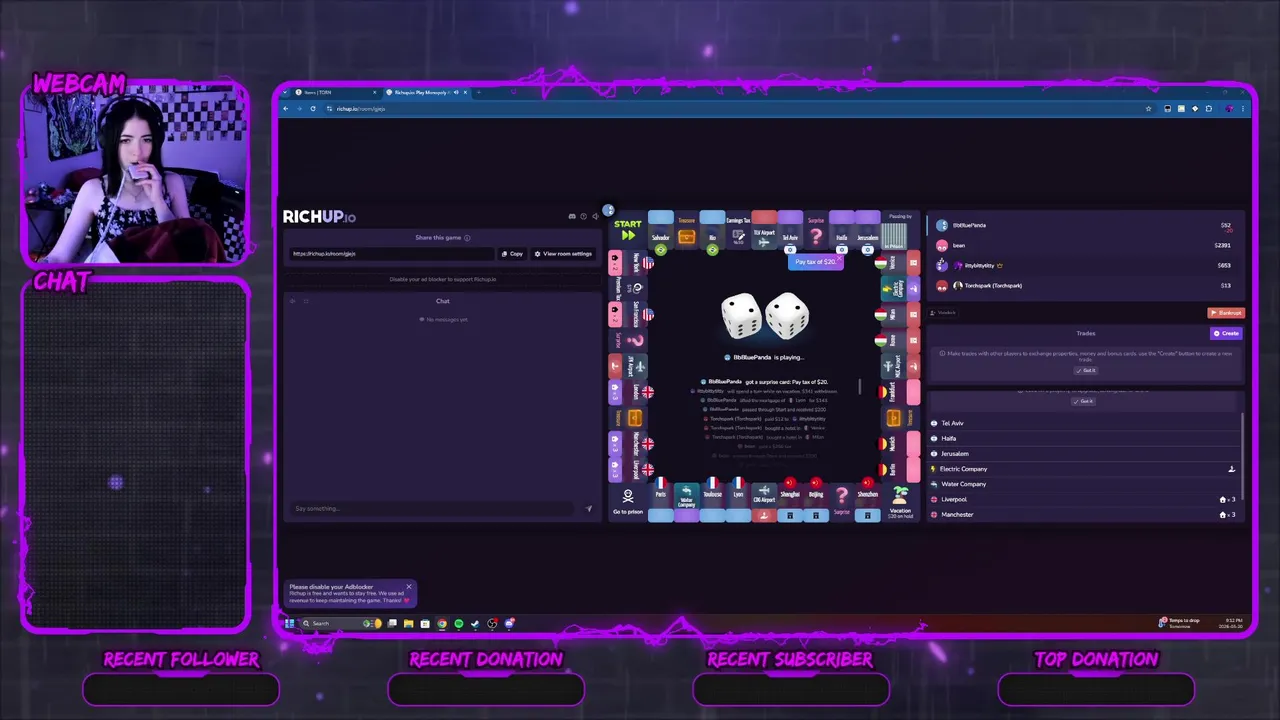Click the Premium Tax tile
The image size is (1280, 720).
pyautogui.click(x=628, y=289)
